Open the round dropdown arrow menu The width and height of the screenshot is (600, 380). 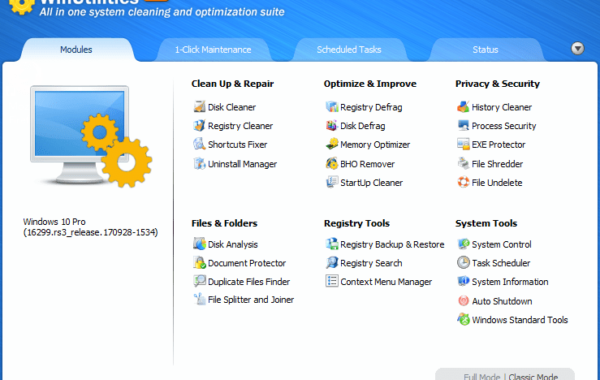click(x=577, y=49)
